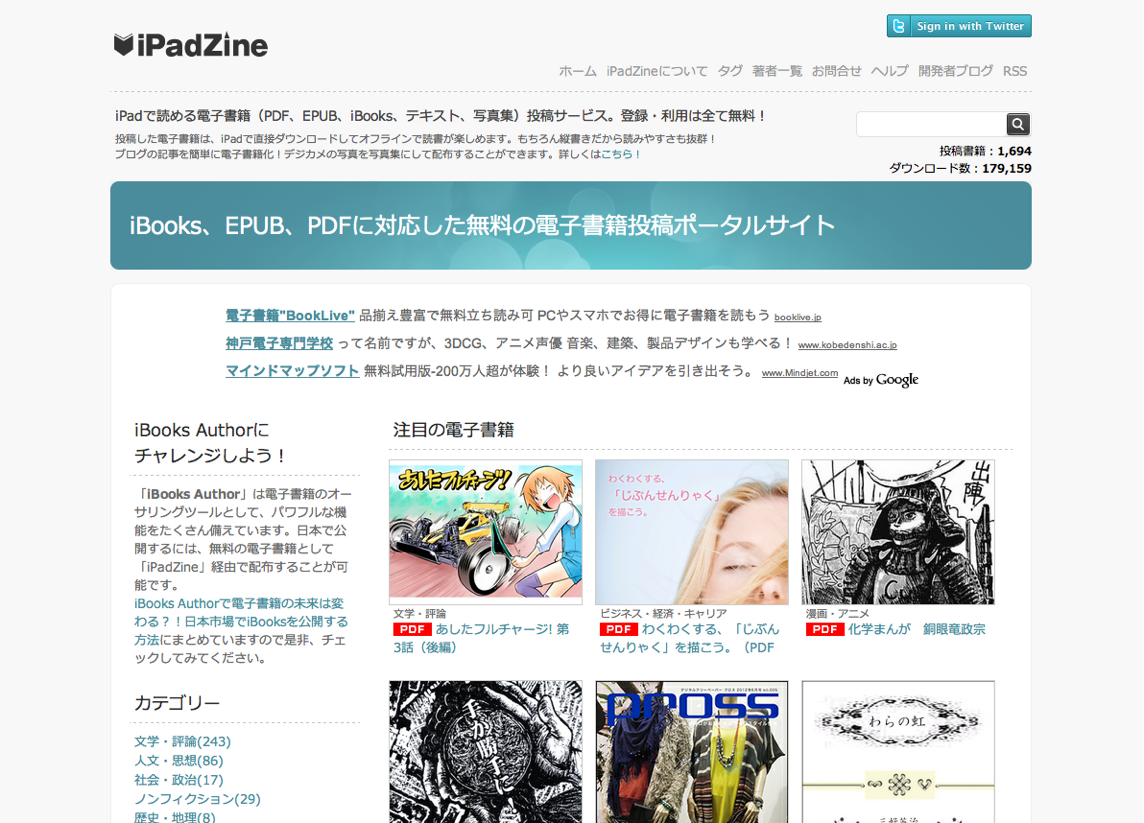Click the search magnifier button
This screenshot has height=823, width=1144.
(1018, 124)
